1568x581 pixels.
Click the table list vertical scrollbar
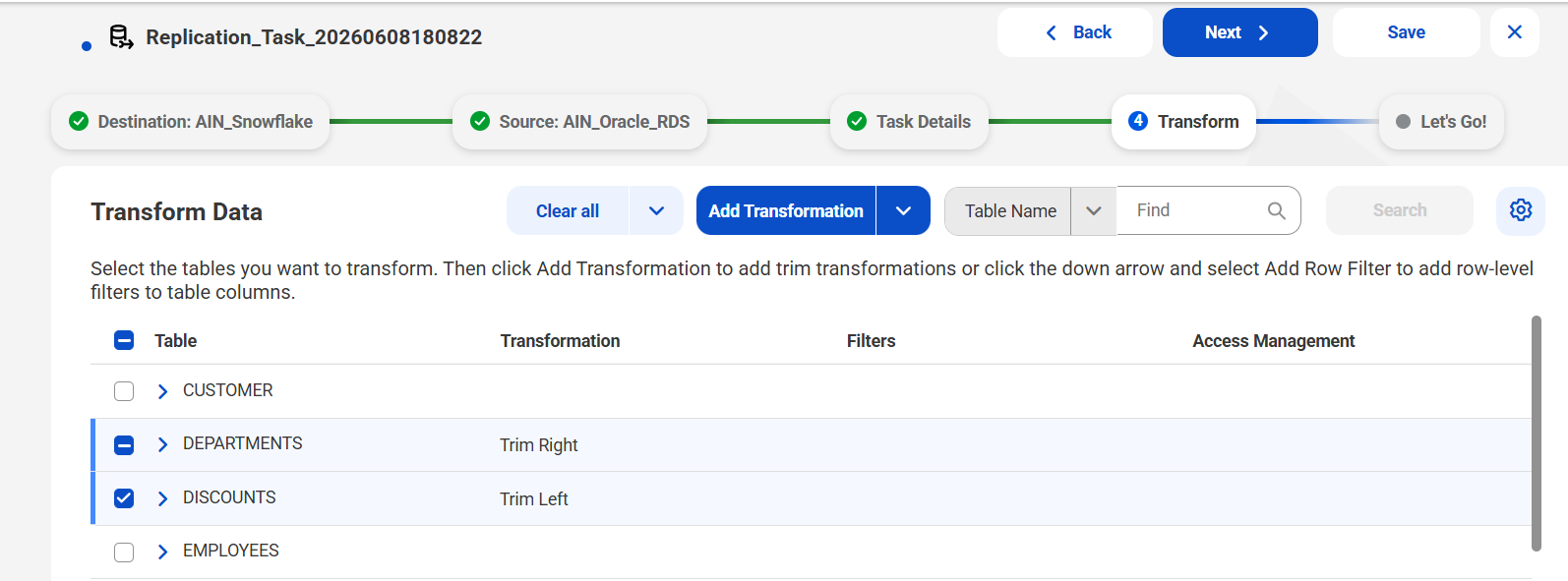(x=1537, y=433)
